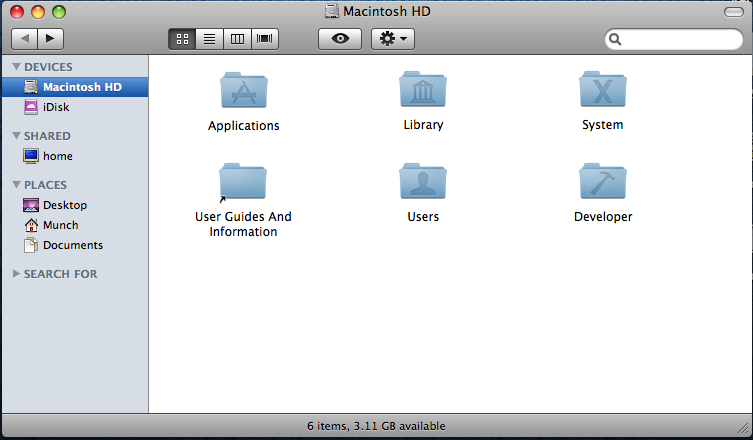Viewport: 753px width, 440px height.
Task: Select iDisk in the sidebar
Action: coord(75,107)
